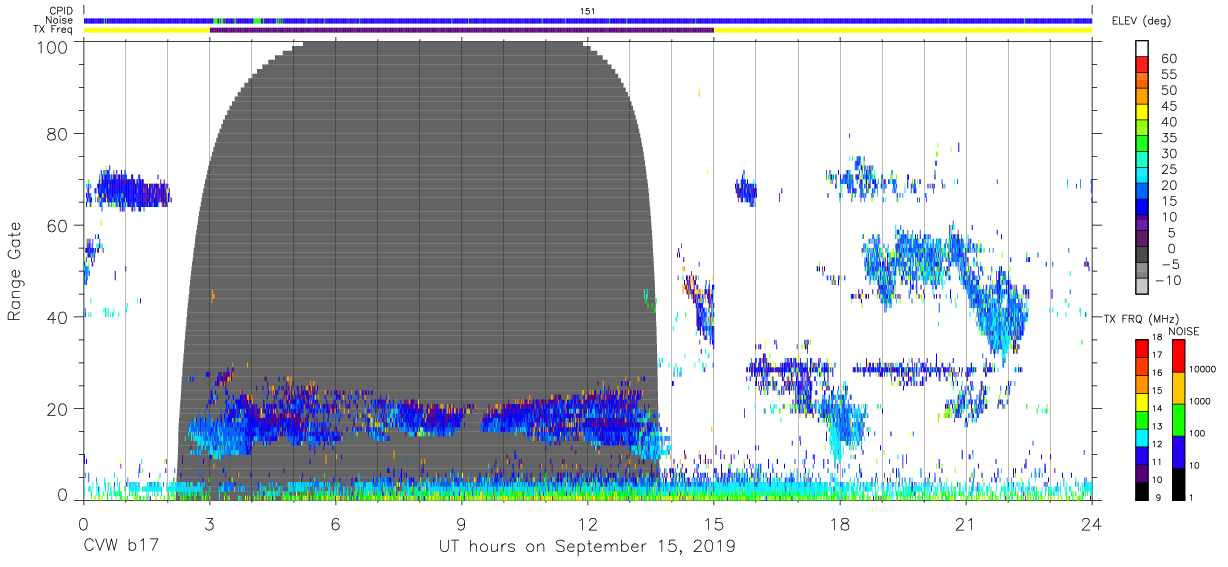The width and height of the screenshot is (1228, 567).
Task: Click the 10000 tick on the NOISE scale
Action: click(x=1203, y=370)
